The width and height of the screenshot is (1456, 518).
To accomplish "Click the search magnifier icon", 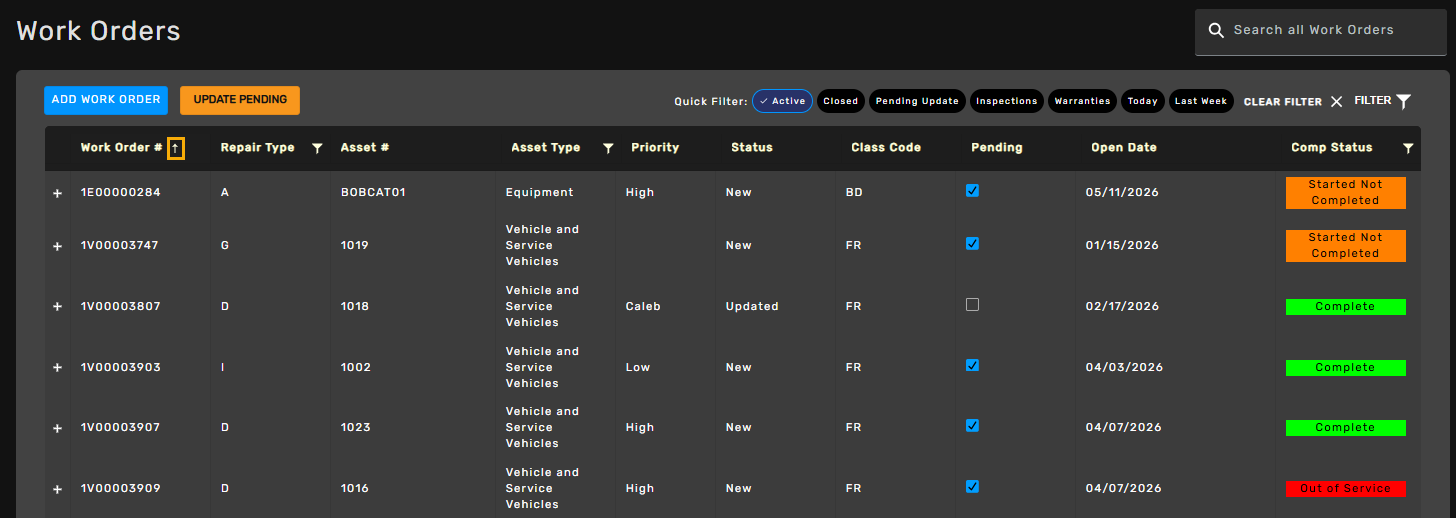I will point(1216,31).
